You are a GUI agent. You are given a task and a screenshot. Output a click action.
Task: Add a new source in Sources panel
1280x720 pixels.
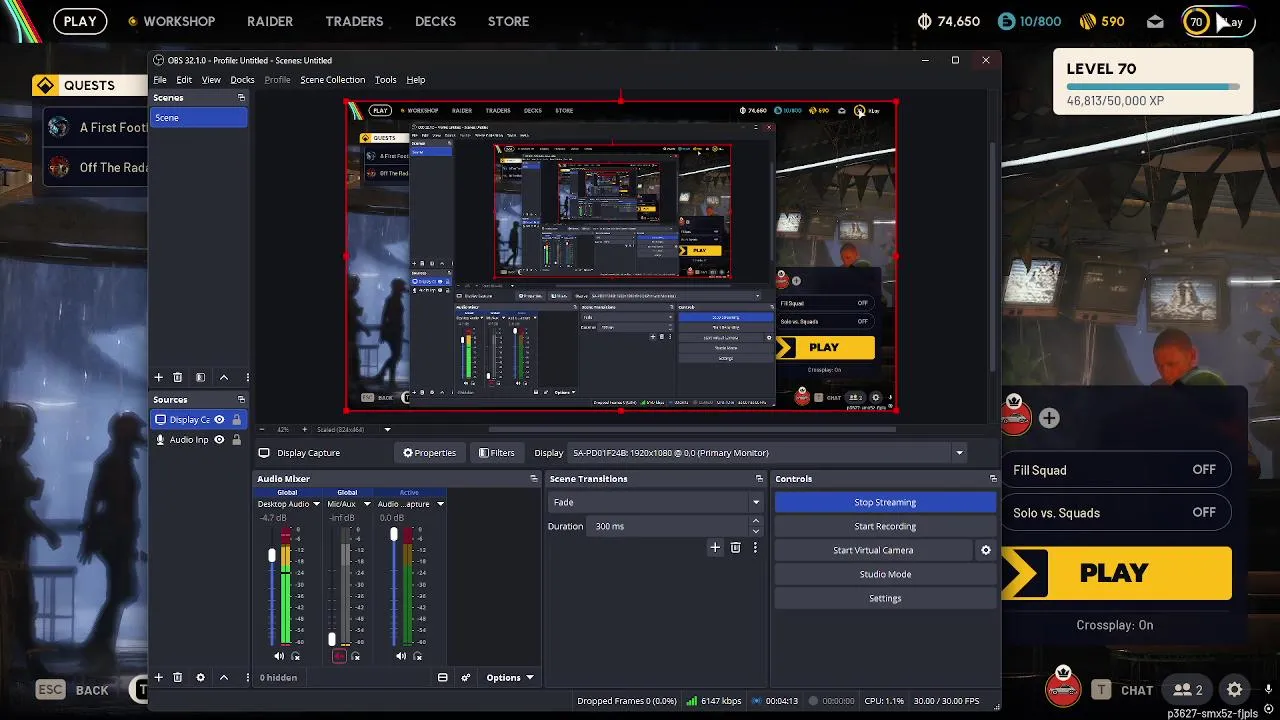tap(158, 677)
